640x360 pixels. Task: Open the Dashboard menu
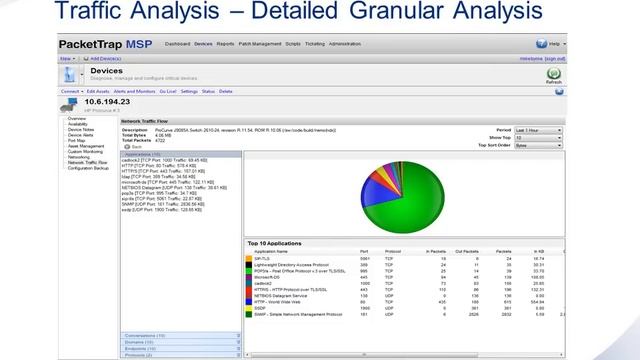pyautogui.click(x=178, y=44)
